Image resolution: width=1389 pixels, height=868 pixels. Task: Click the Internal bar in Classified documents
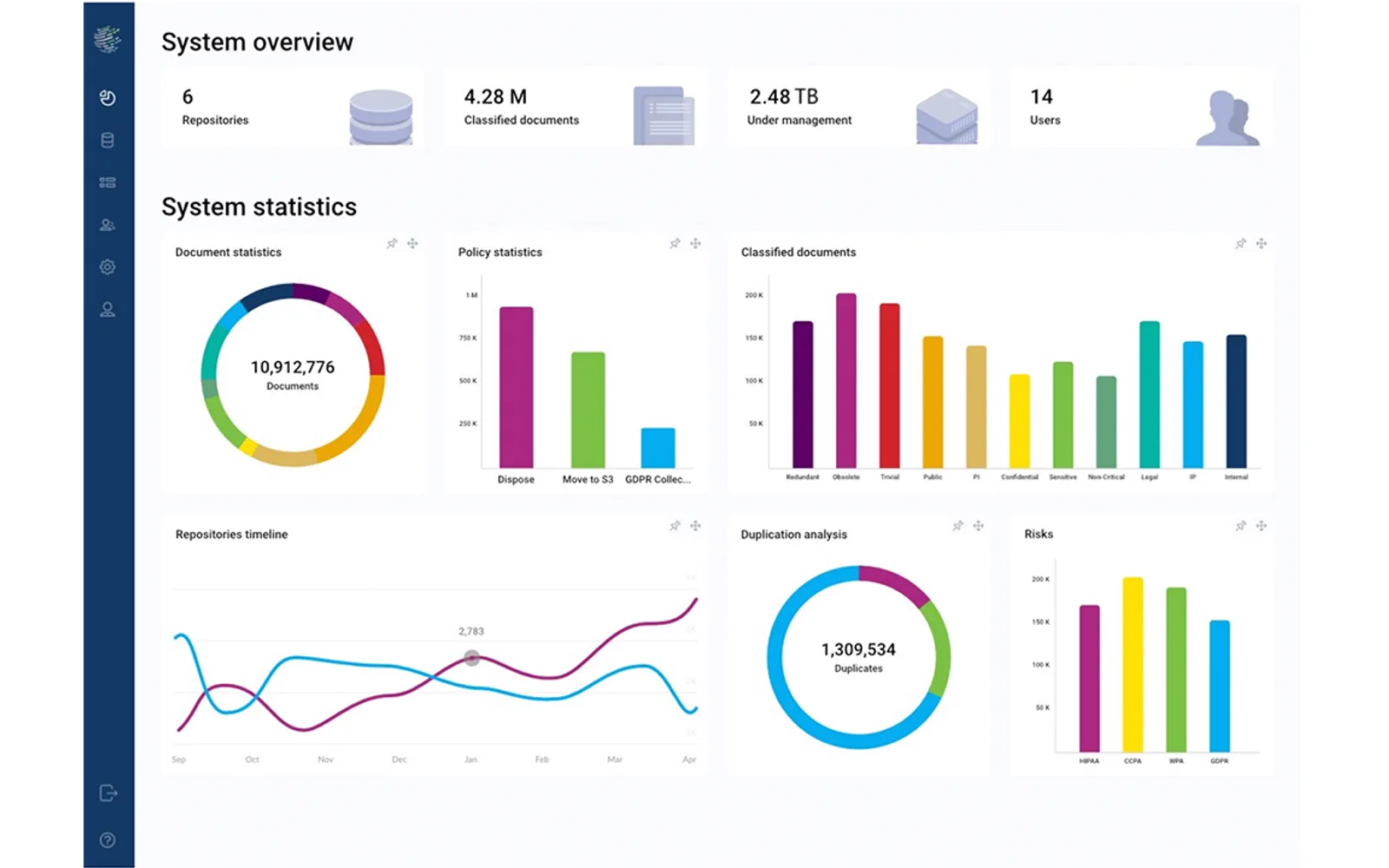pyautogui.click(x=1236, y=402)
